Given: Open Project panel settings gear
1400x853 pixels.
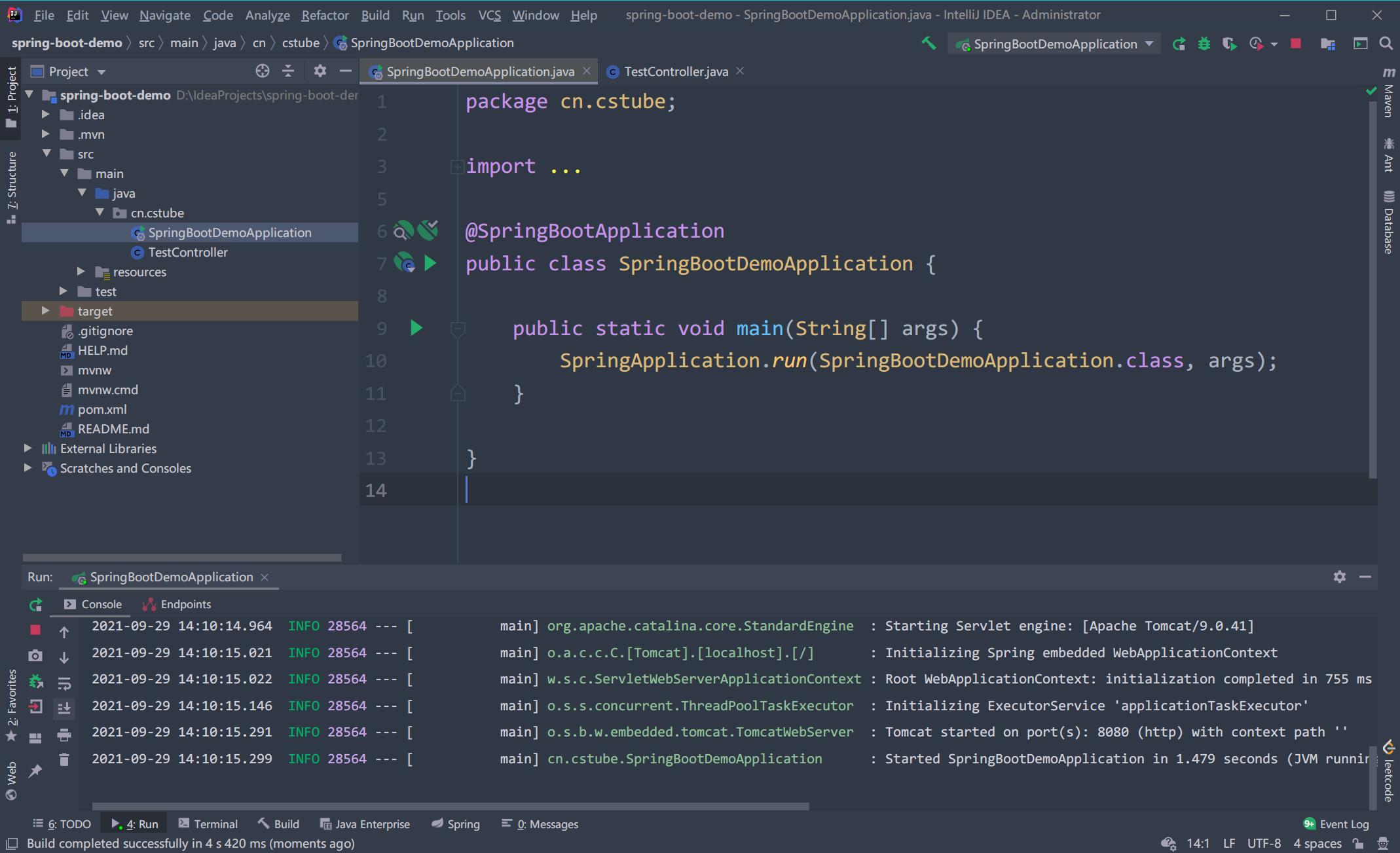Looking at the screenshot, I should (x=320, y=71).
